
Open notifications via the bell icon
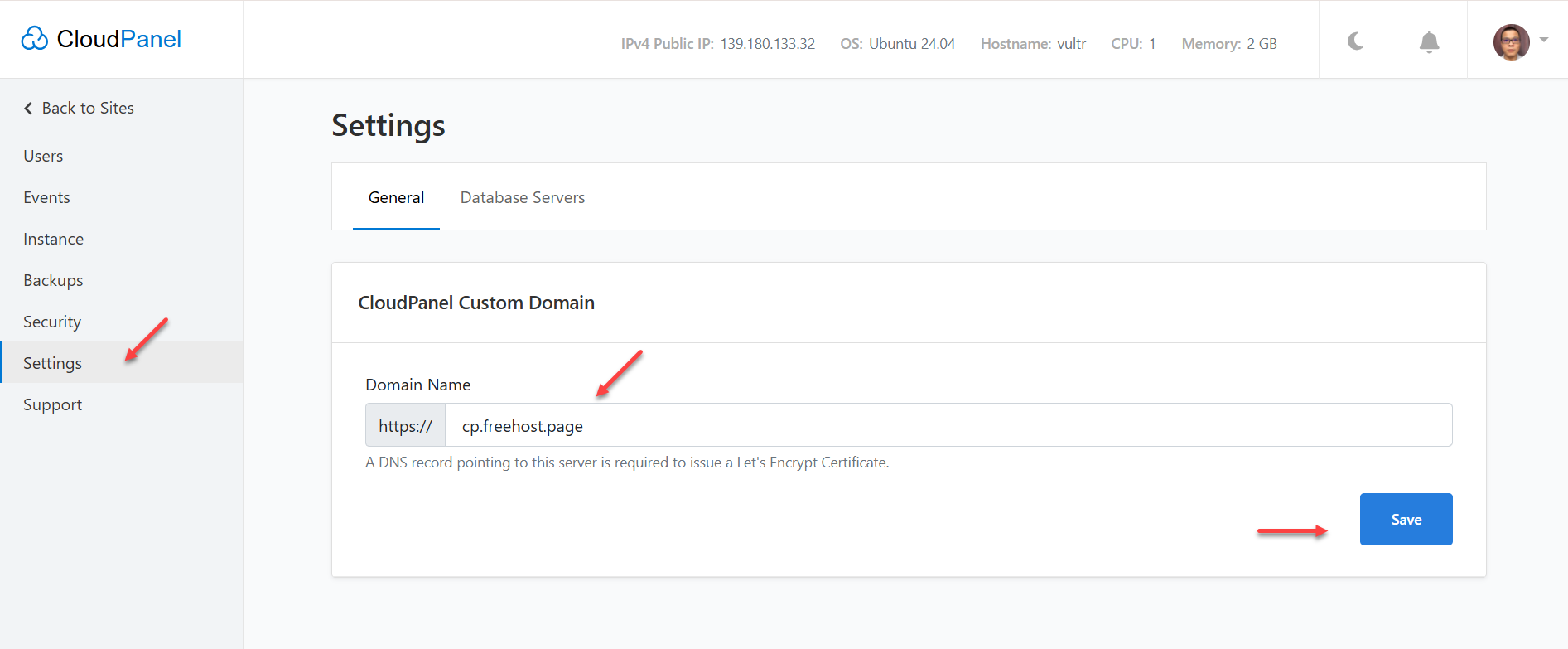coord(1429,42)
